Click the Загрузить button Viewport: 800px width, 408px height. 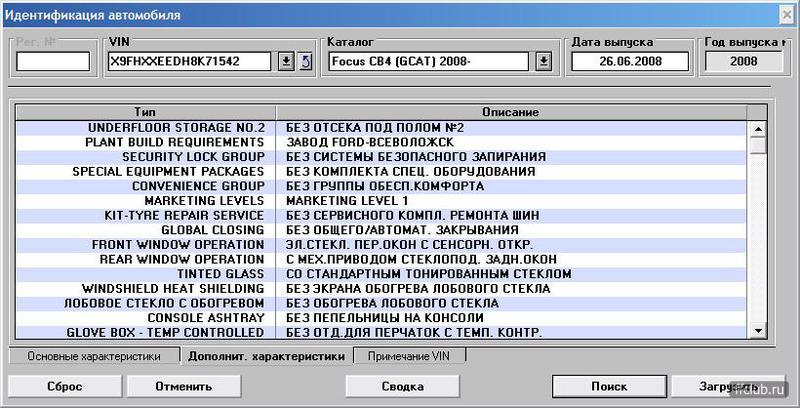pos(728,386)
